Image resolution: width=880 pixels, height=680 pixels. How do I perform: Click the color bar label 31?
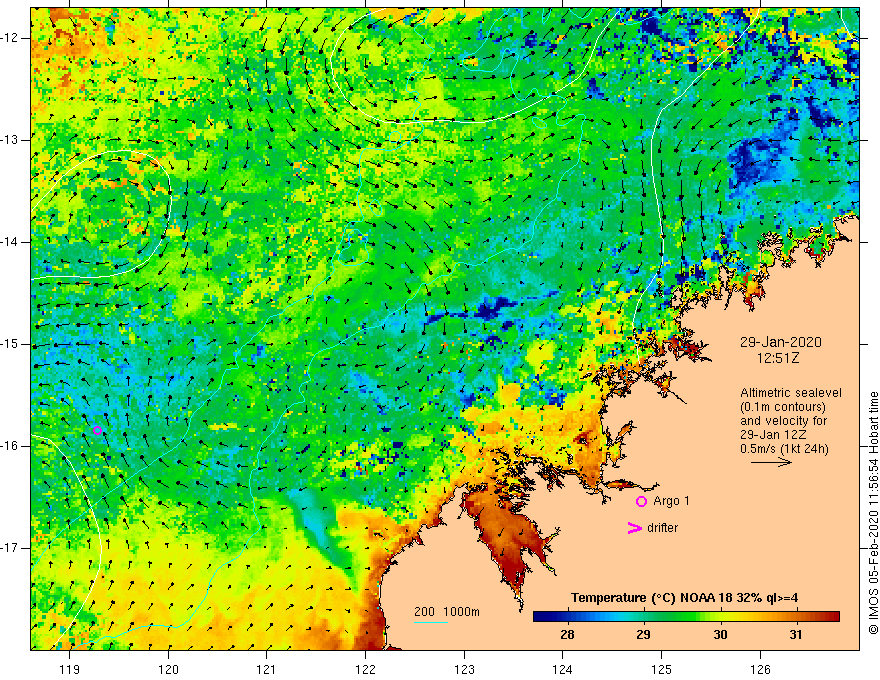coord(796,635)
